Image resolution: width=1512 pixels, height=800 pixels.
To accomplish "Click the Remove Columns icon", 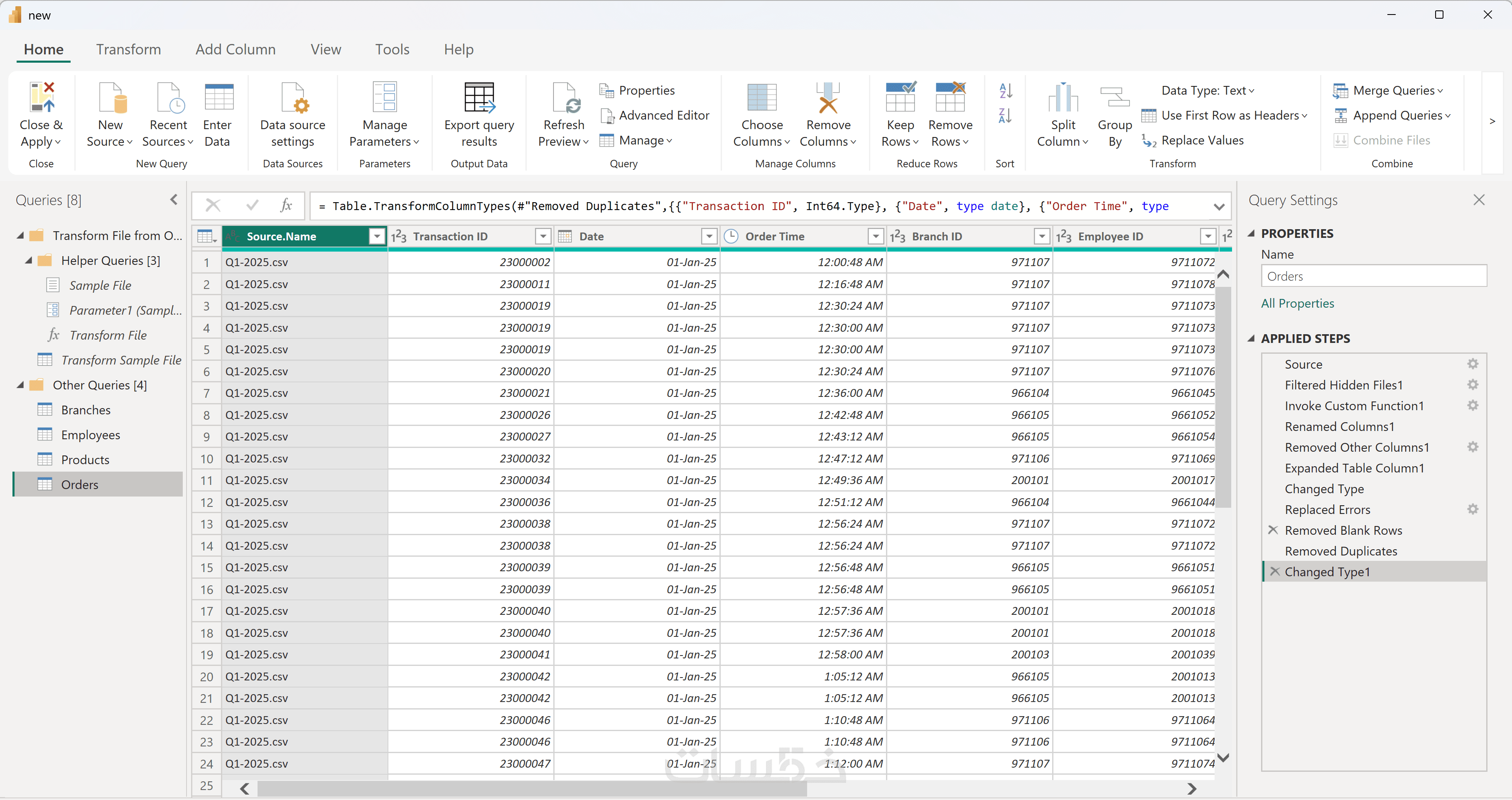I will click(827, 98).
